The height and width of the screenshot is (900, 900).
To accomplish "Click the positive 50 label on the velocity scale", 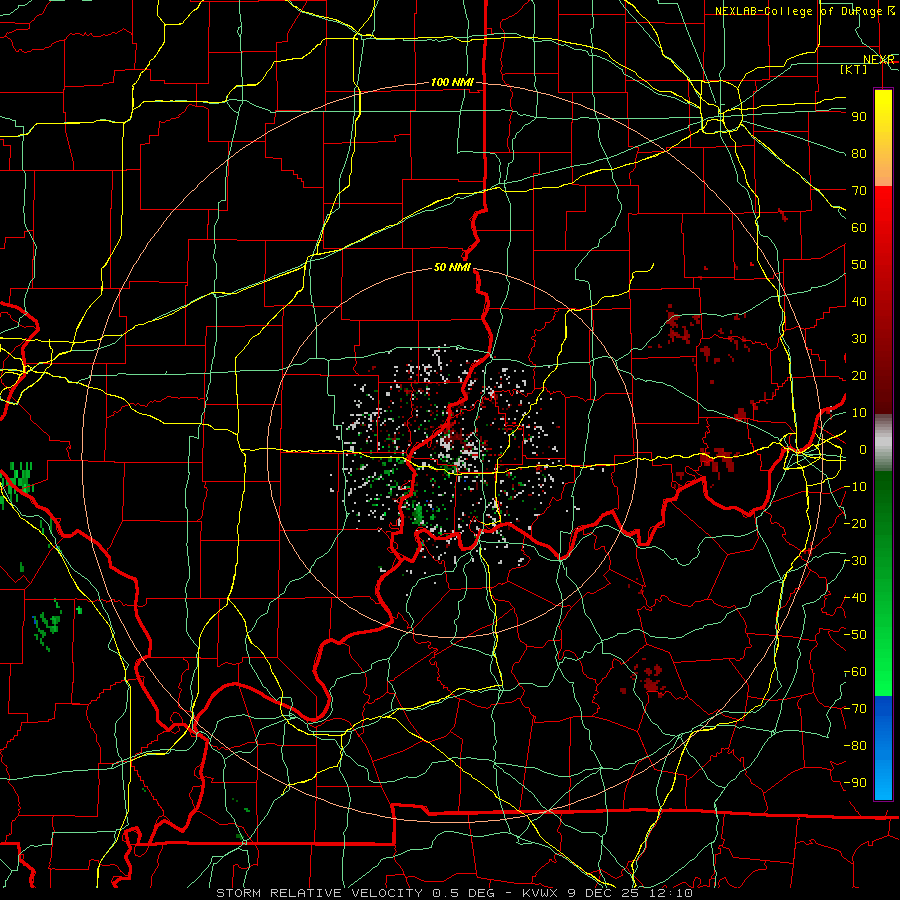I will (x=859, y=265).
